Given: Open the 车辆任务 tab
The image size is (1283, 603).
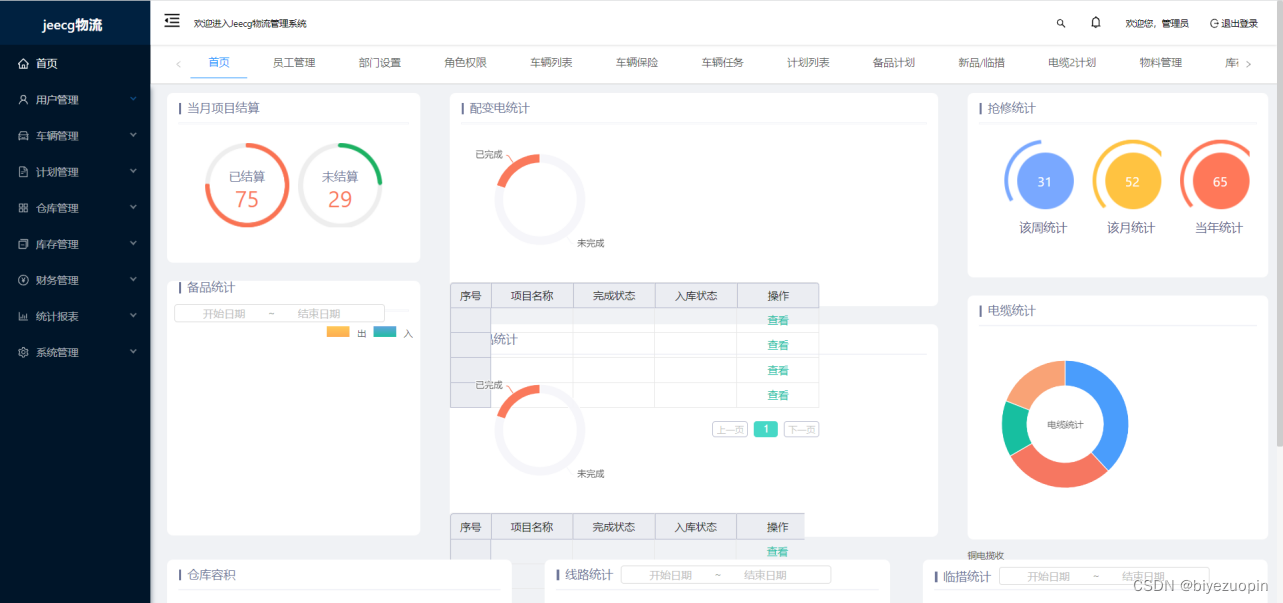Looking at the screenshot, I should [723, 62].
